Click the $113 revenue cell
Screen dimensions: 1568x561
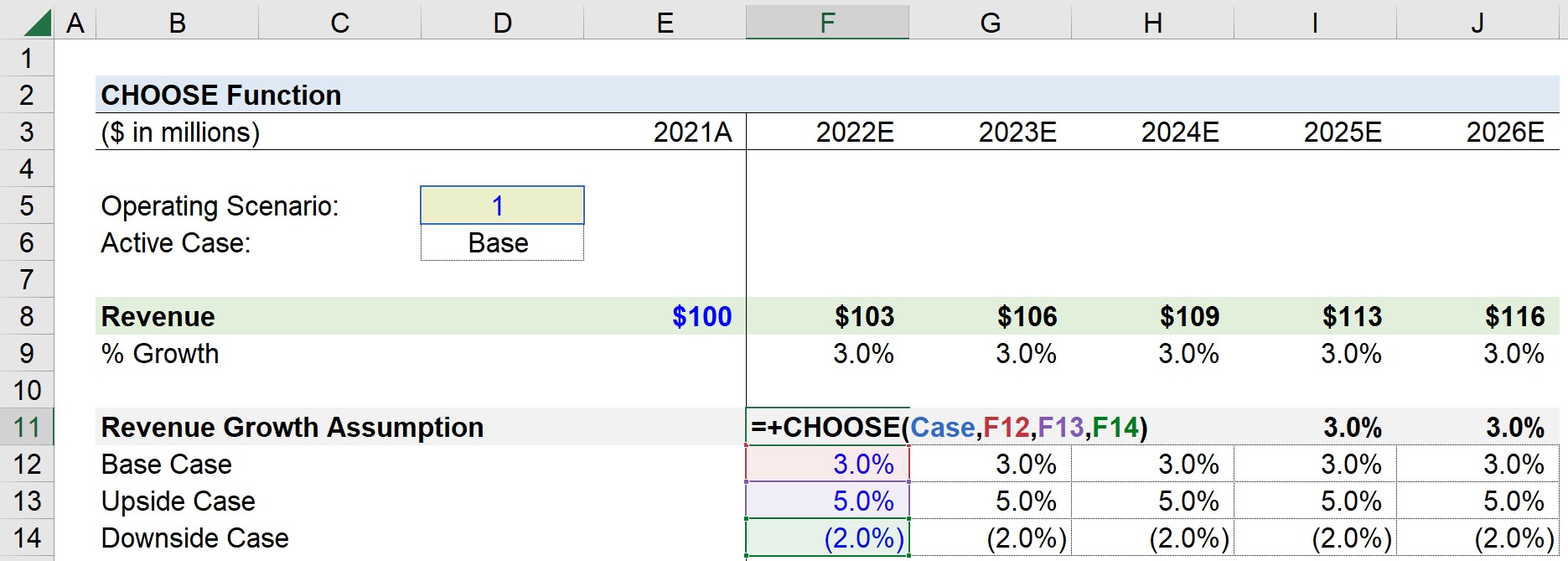(1315, 316)
